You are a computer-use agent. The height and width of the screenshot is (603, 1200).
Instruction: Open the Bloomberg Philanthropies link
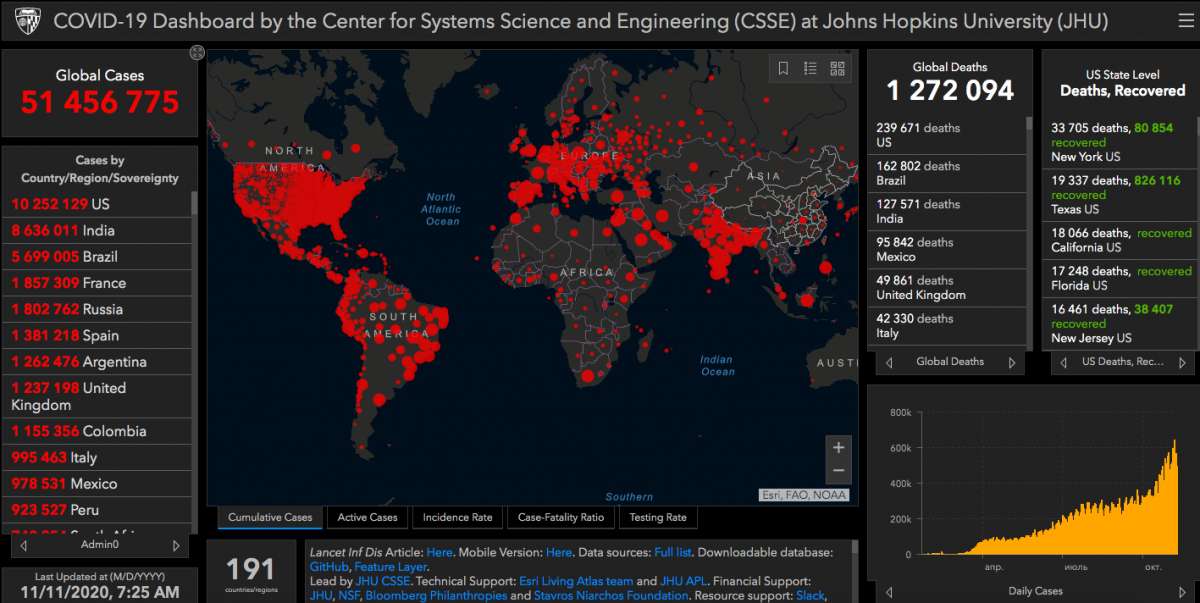click(436, 596)
